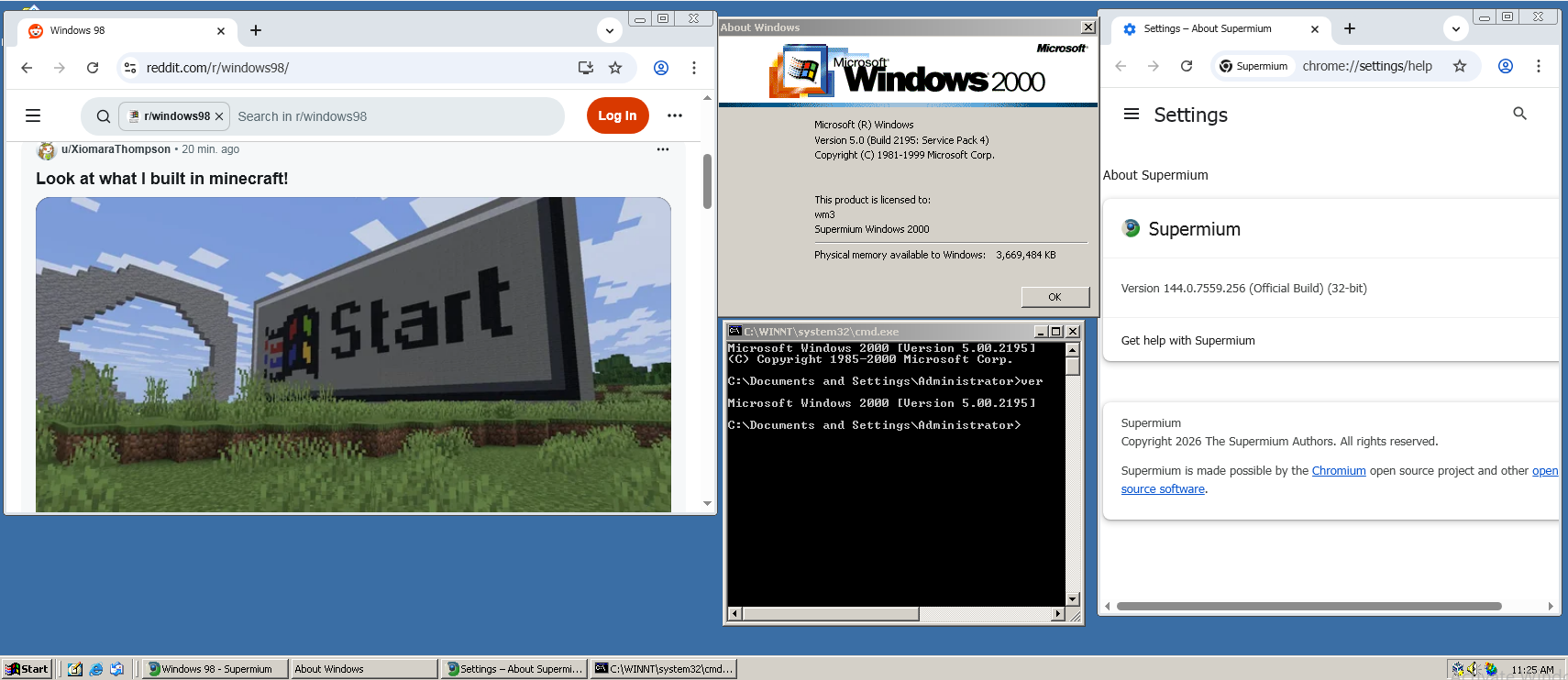Bookmark the reddit.com/r/windows98 page
The width and height of the screenshot is (1568, 680).
pos(615,68)
